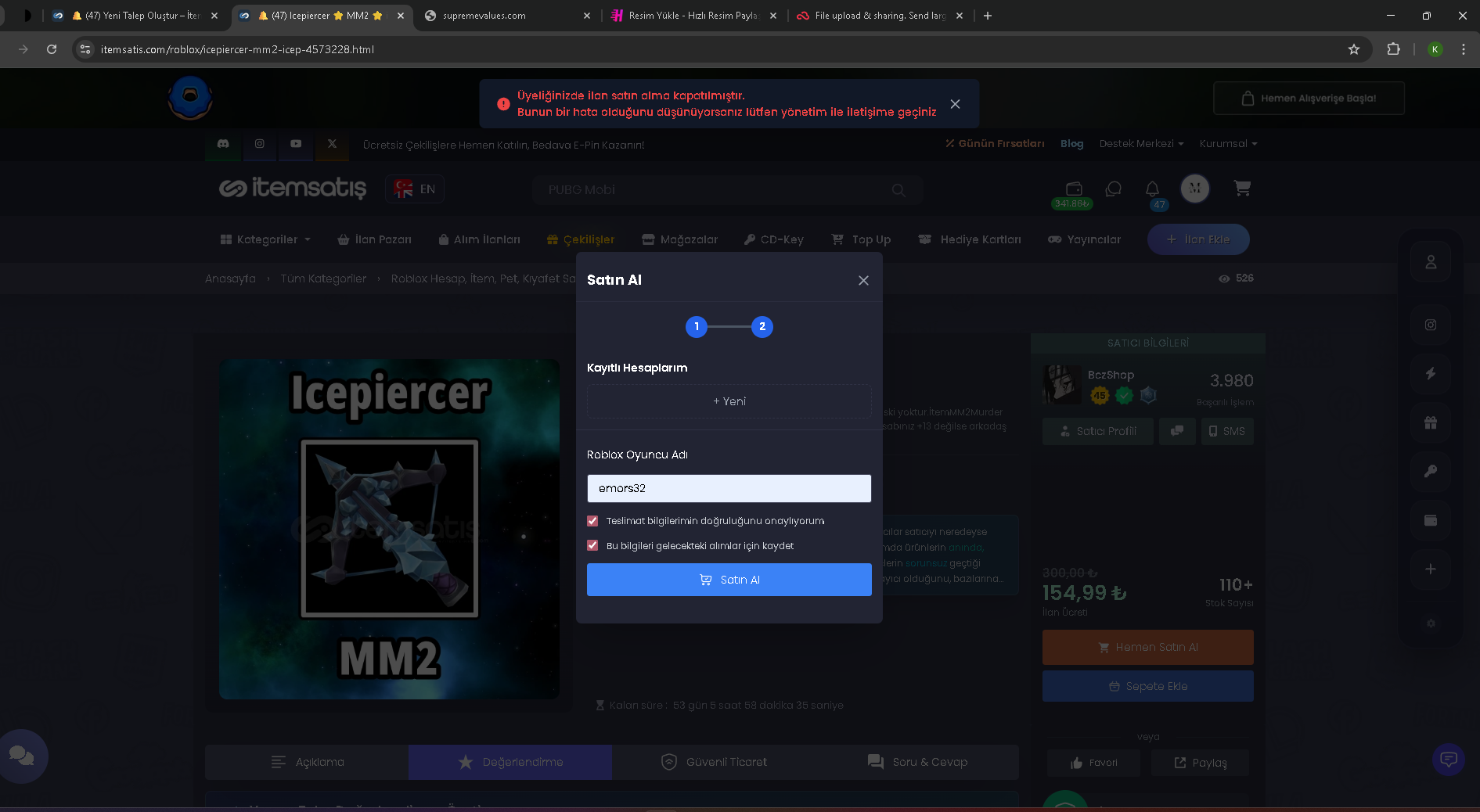Switch language with EN flag selector
The width and height of the screenshot is (1480, 812).
415,189
